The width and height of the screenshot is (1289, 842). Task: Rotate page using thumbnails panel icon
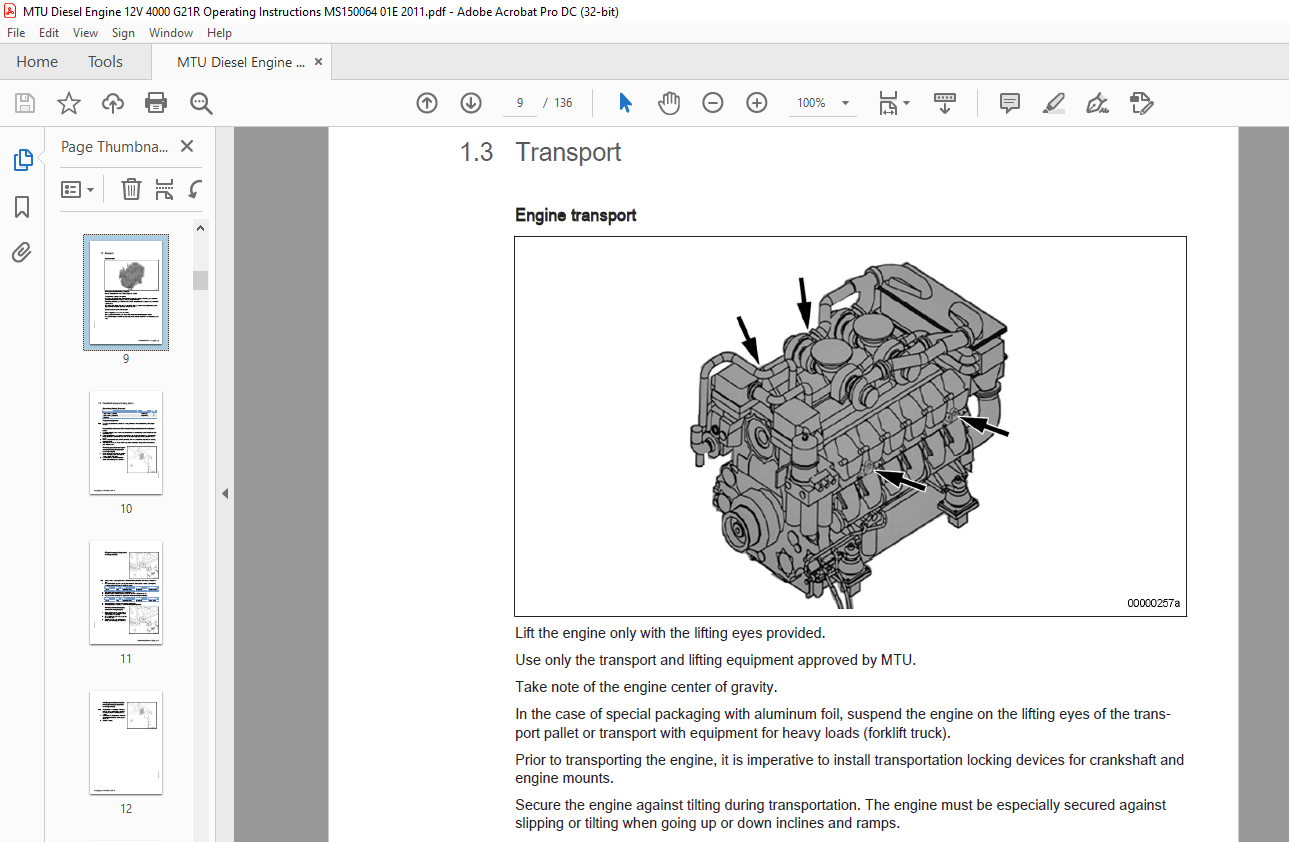coord(195,189)
